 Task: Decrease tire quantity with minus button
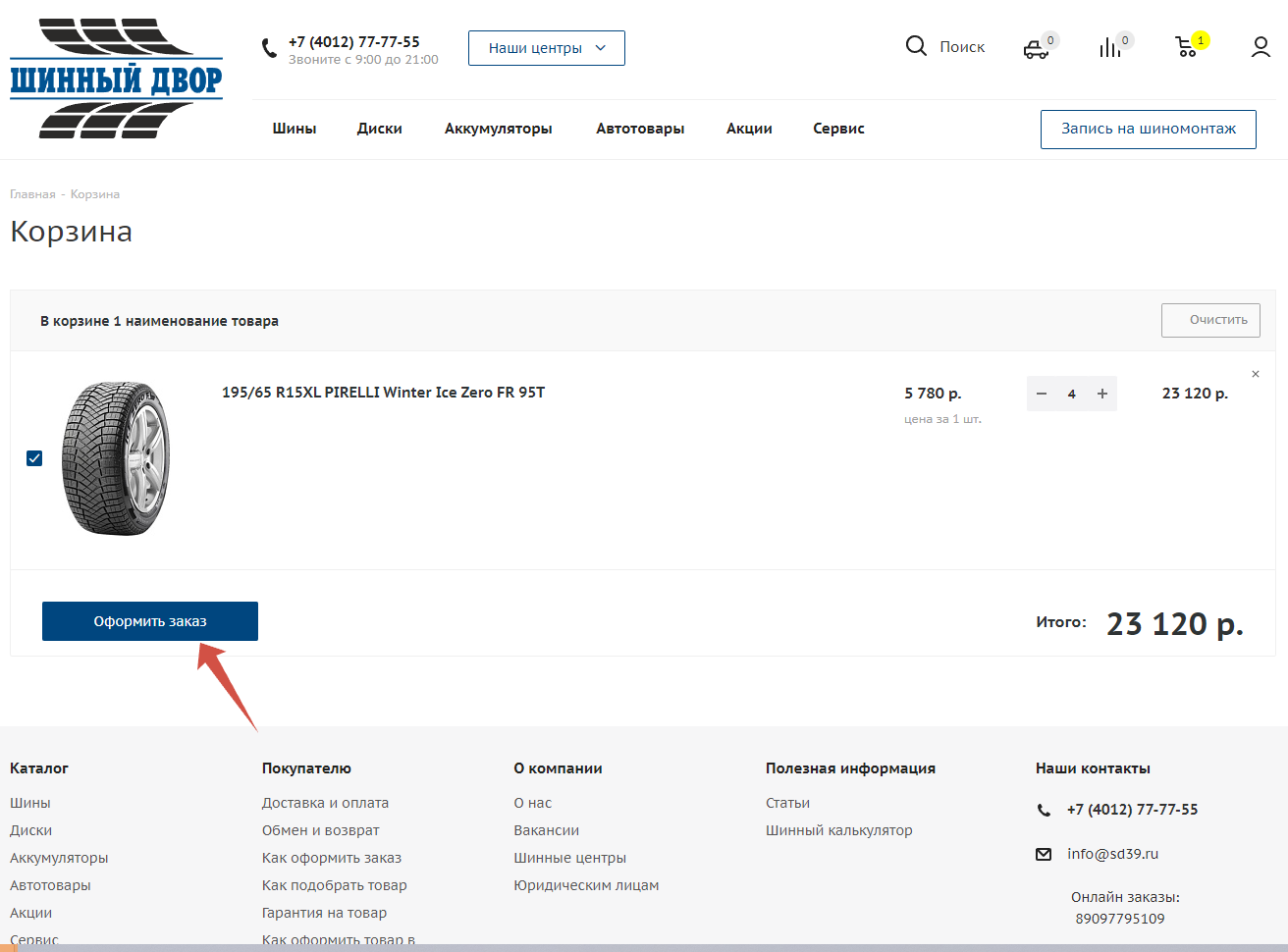[1042, 394]
